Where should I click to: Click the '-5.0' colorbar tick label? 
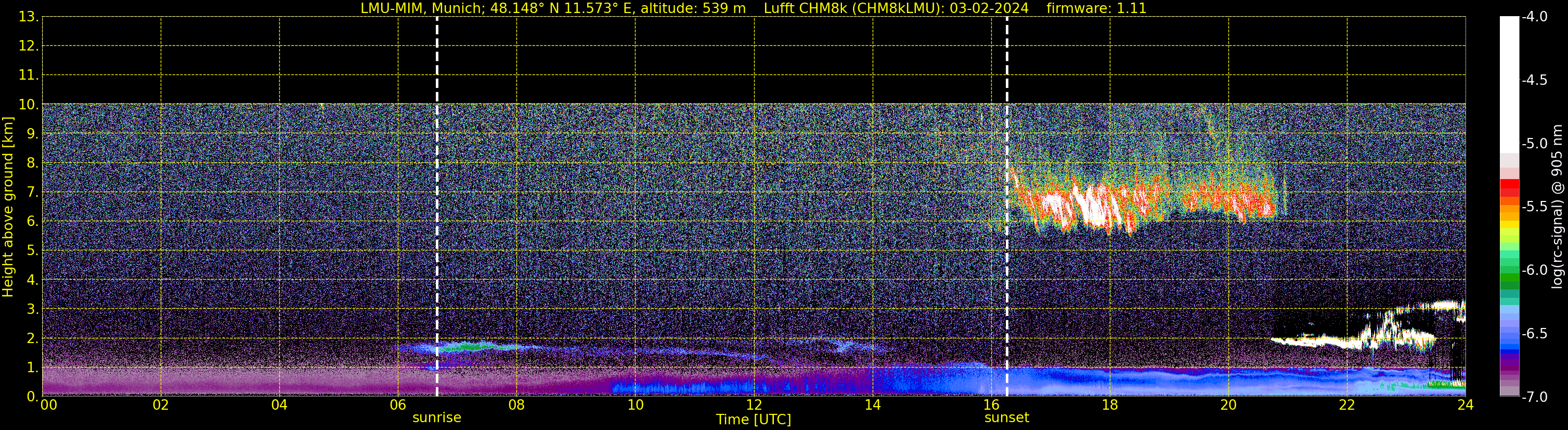(1534, 144)
